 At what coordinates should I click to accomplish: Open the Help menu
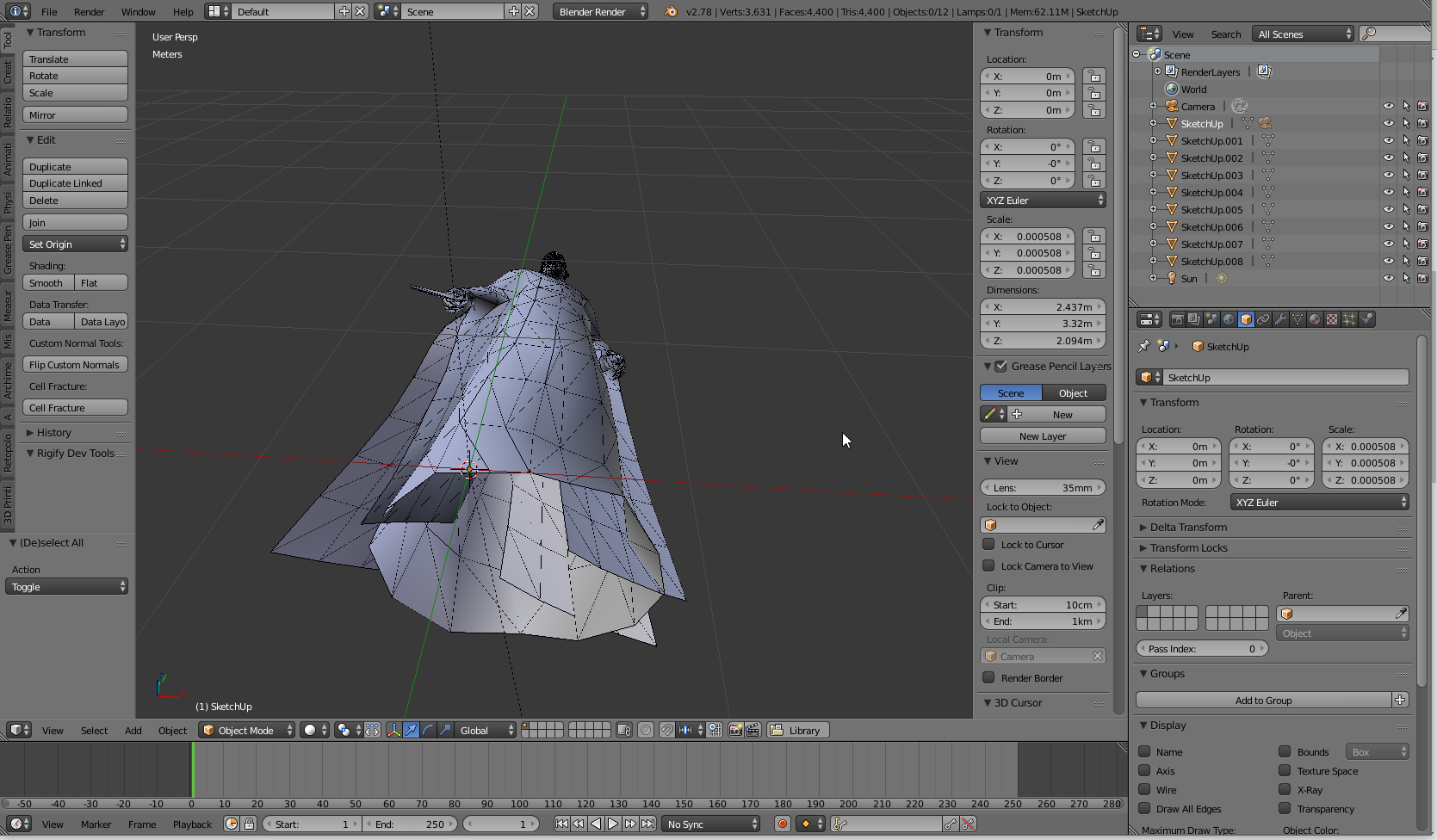tap(183, 11)
